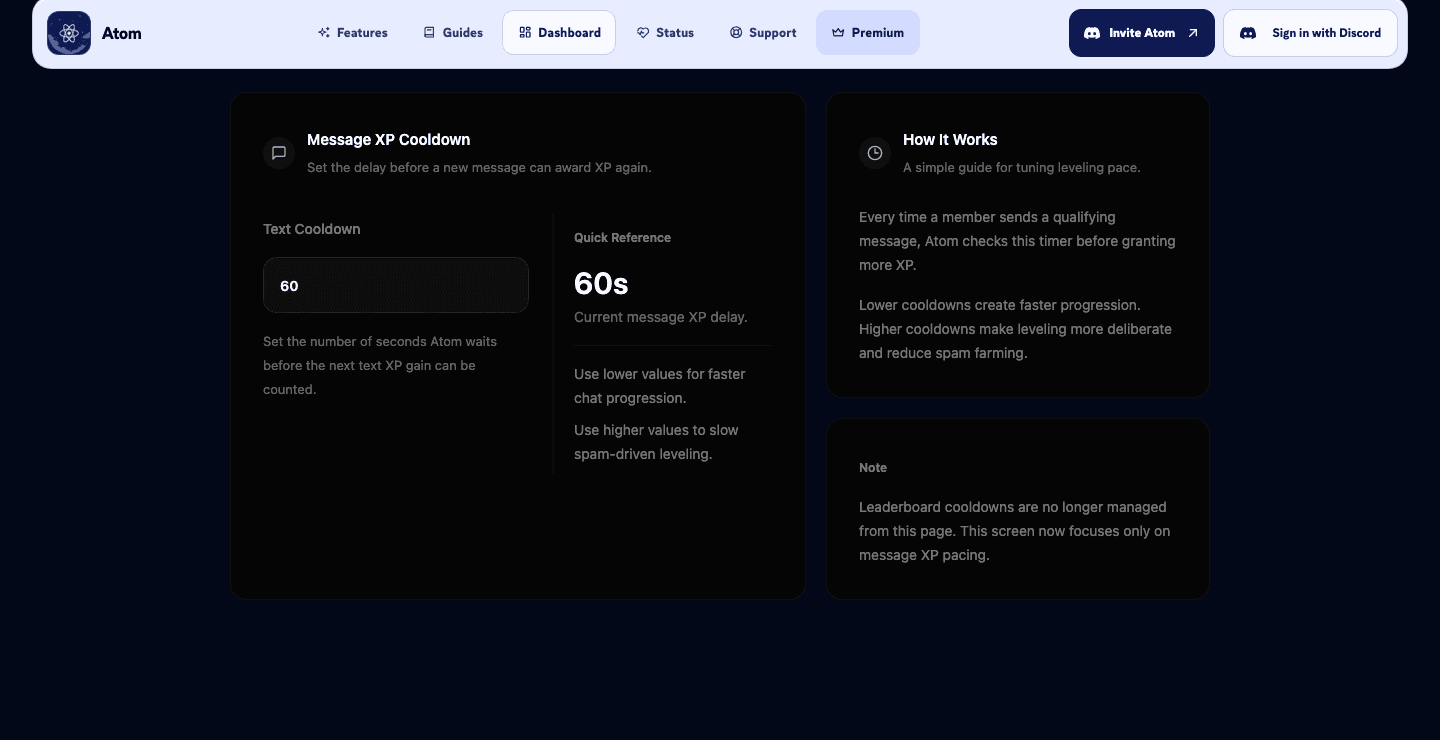1440x740 pixels.
Task: Click the Text Cooldown label
Action: click(x=312, y=229)
